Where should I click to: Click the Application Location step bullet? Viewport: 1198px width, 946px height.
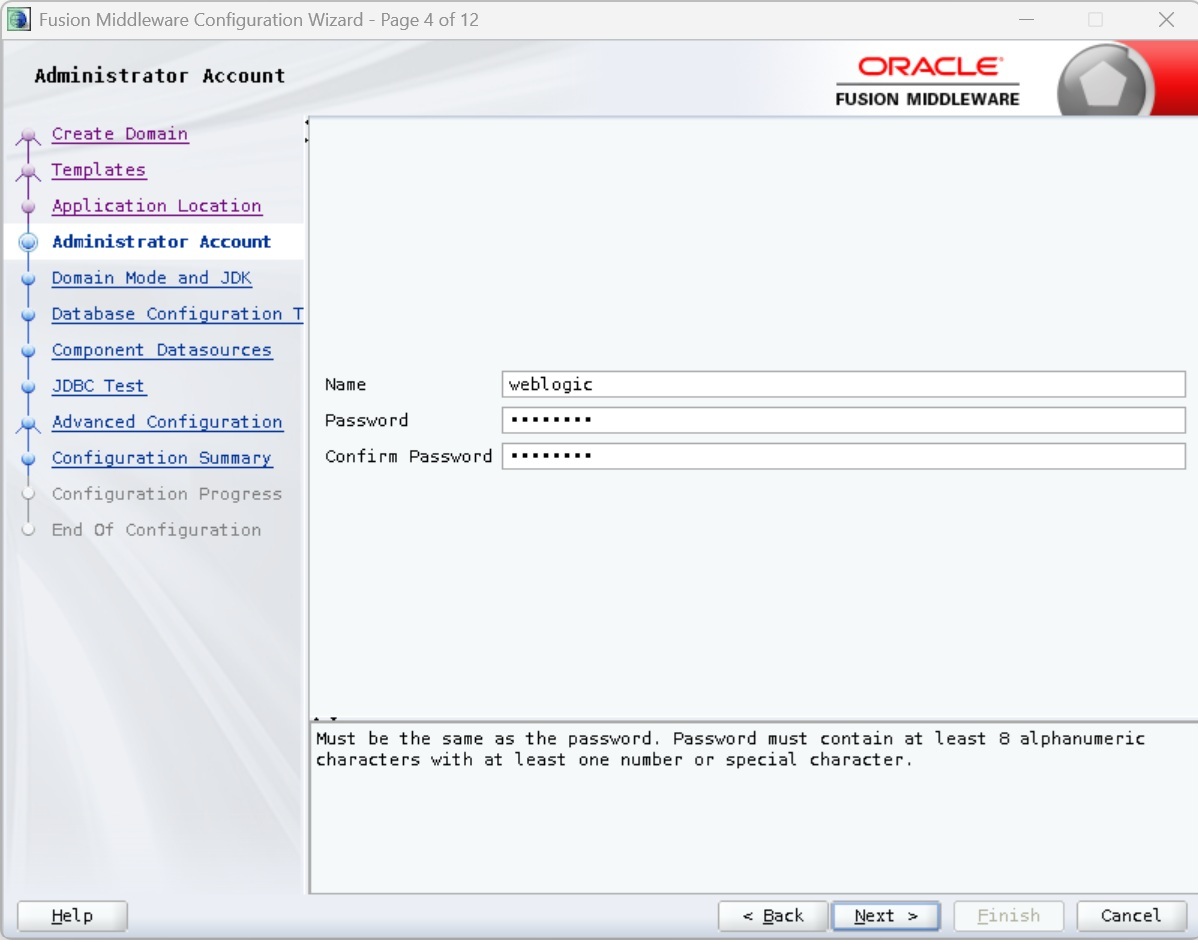click(28, 207)
